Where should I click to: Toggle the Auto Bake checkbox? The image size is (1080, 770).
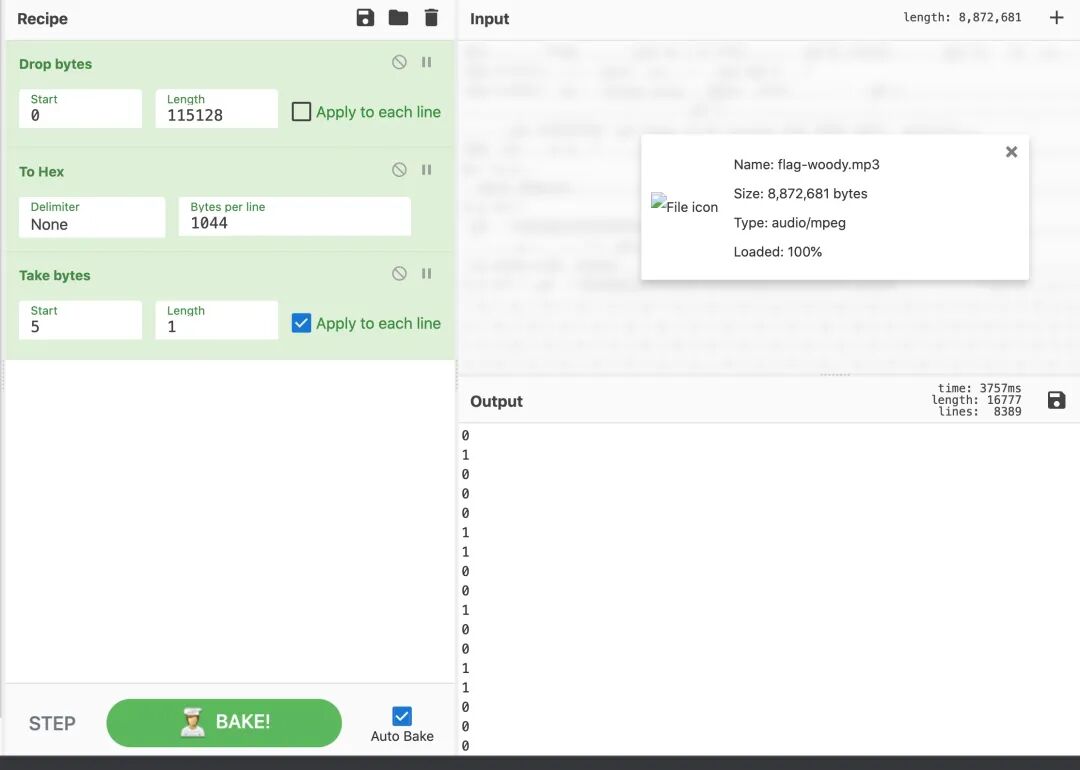402,716
